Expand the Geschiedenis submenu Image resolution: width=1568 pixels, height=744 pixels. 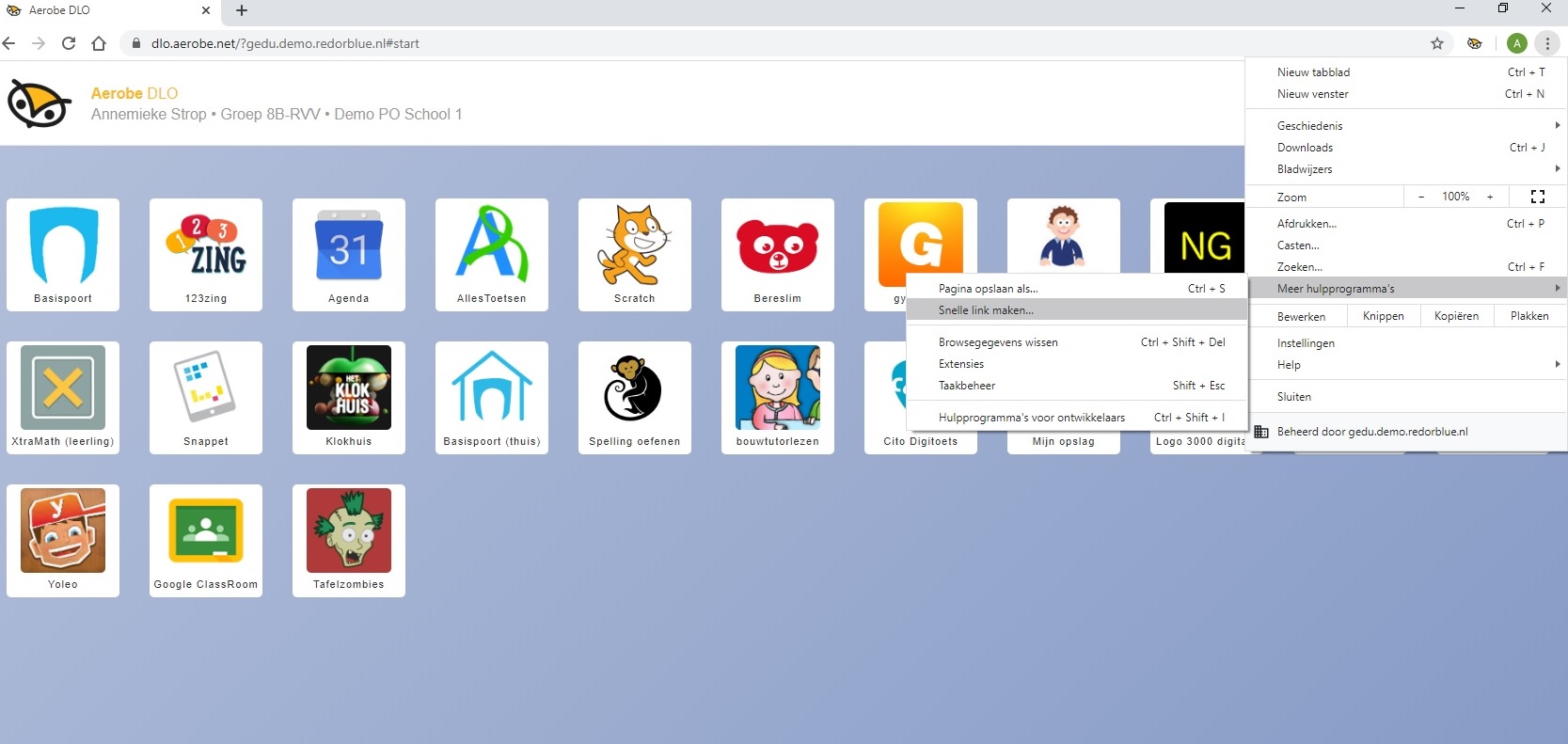pos(1407,126)
